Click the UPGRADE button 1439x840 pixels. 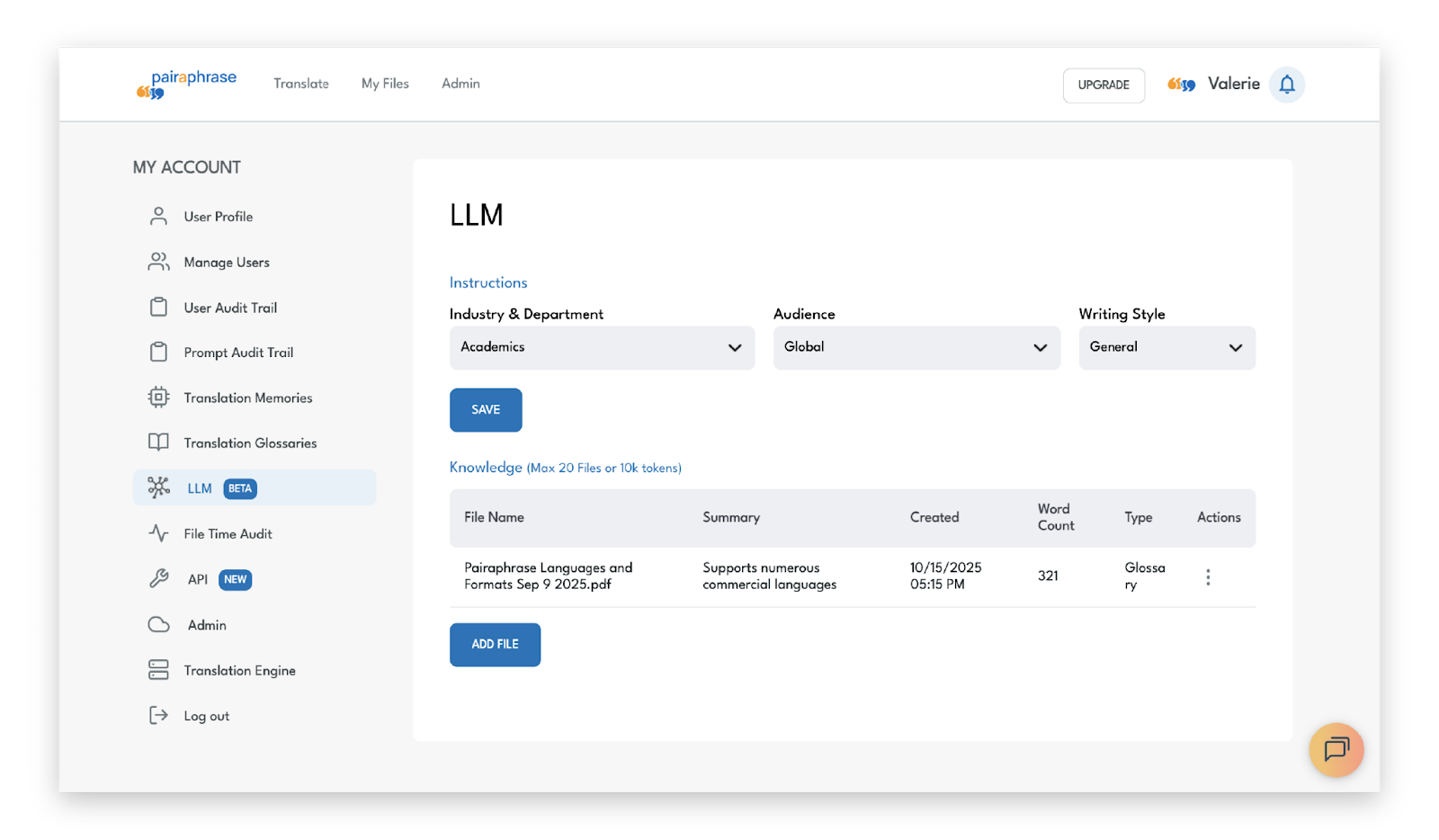tap(1104, 85)
